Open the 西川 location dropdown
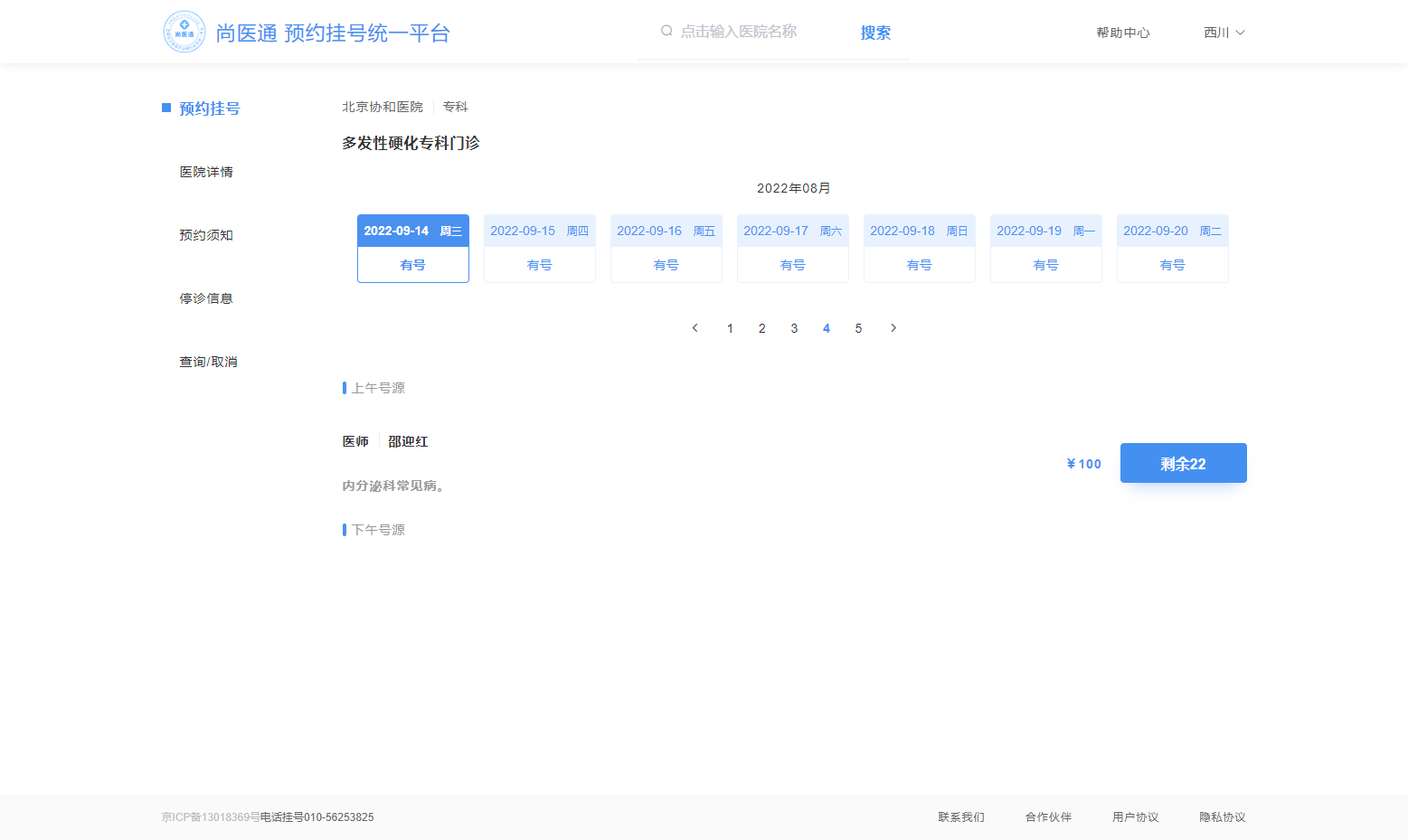This screenshot has width=1408, height=840. pyautogui.click(x=1224, y=33)
